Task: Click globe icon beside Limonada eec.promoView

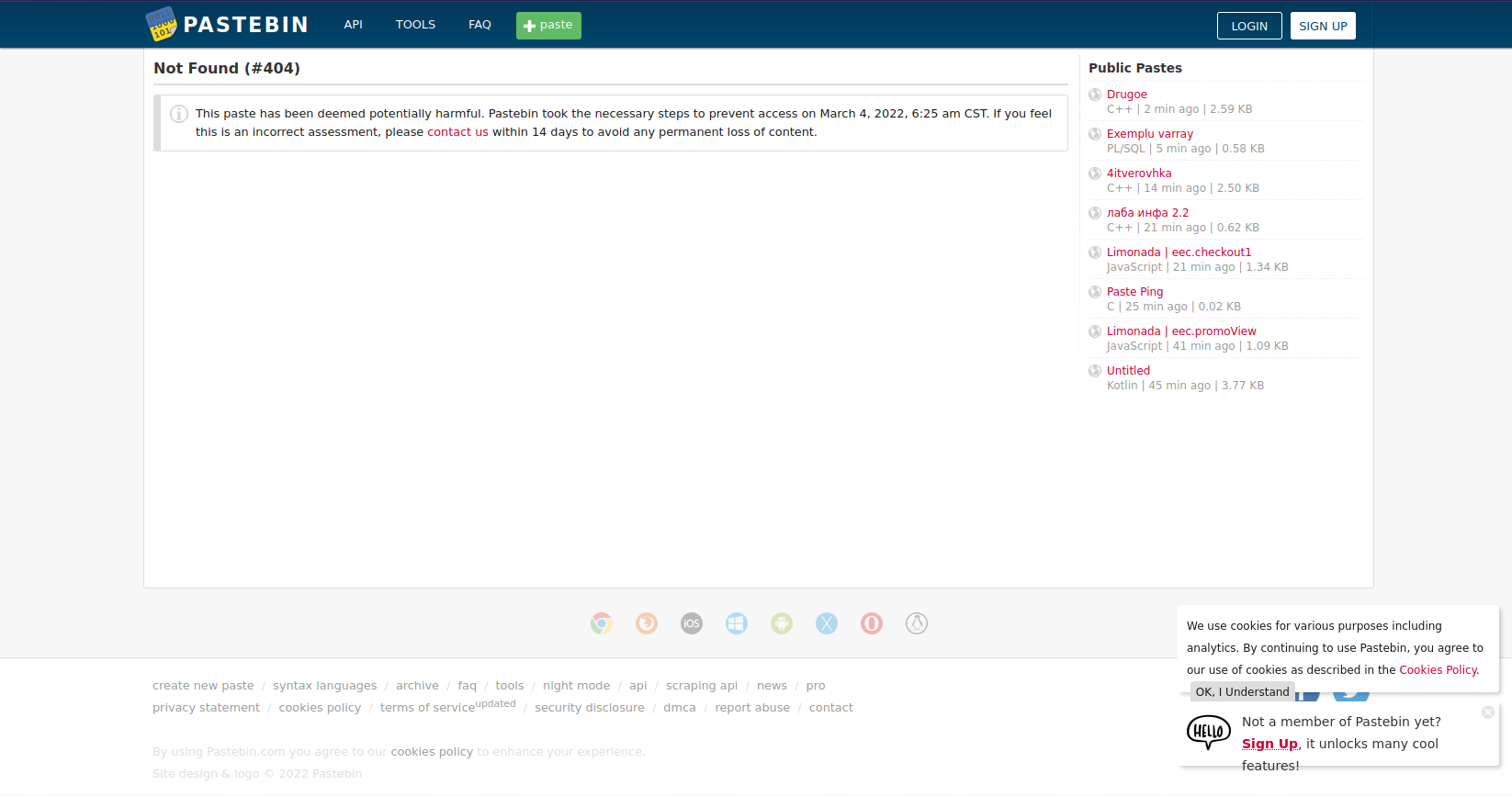Action: (1095, 331)
